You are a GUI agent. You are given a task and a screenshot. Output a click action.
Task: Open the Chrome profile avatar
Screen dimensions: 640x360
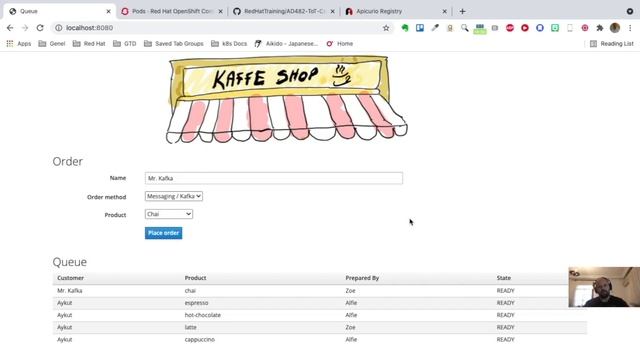(x=615, y=28)
